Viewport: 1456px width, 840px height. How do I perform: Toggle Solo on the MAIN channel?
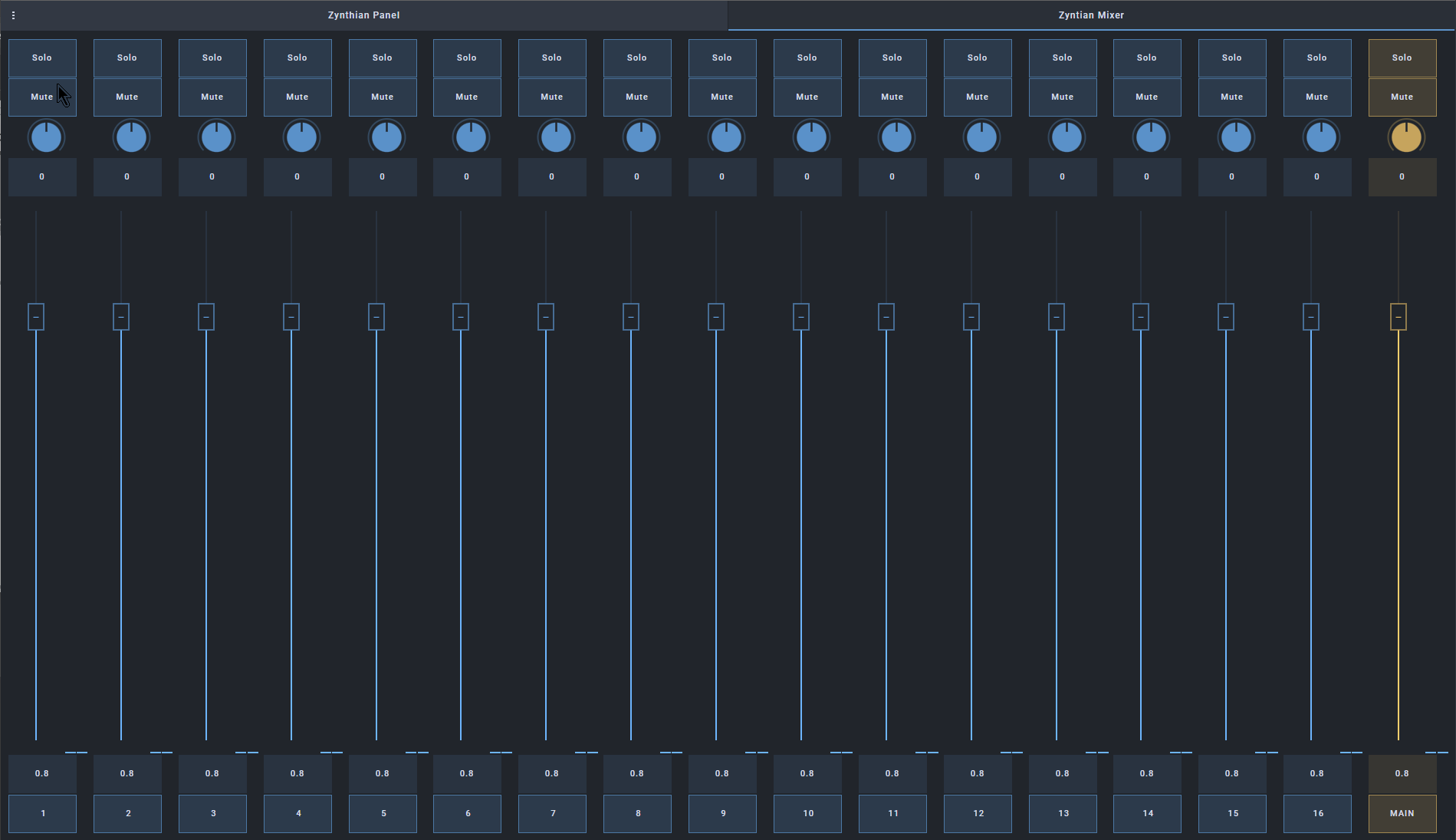coord(1402,58)
